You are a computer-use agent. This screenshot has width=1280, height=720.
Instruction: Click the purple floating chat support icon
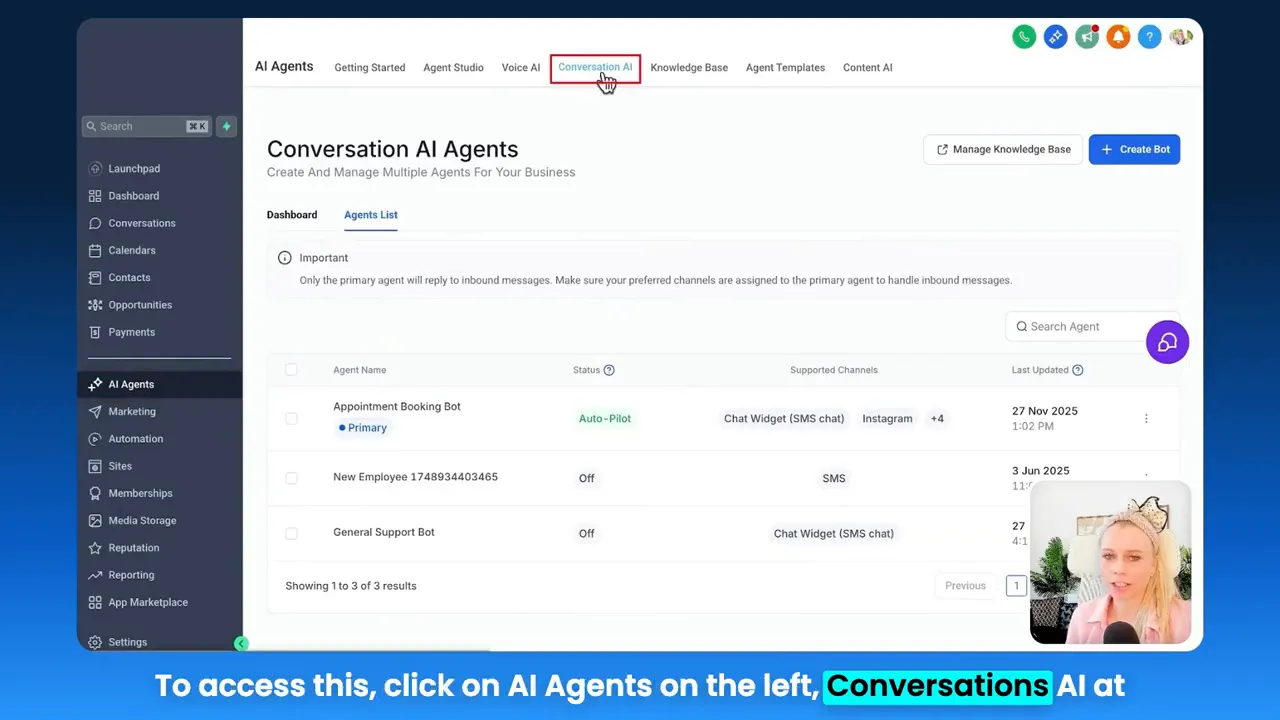(x=1167, y=343)
